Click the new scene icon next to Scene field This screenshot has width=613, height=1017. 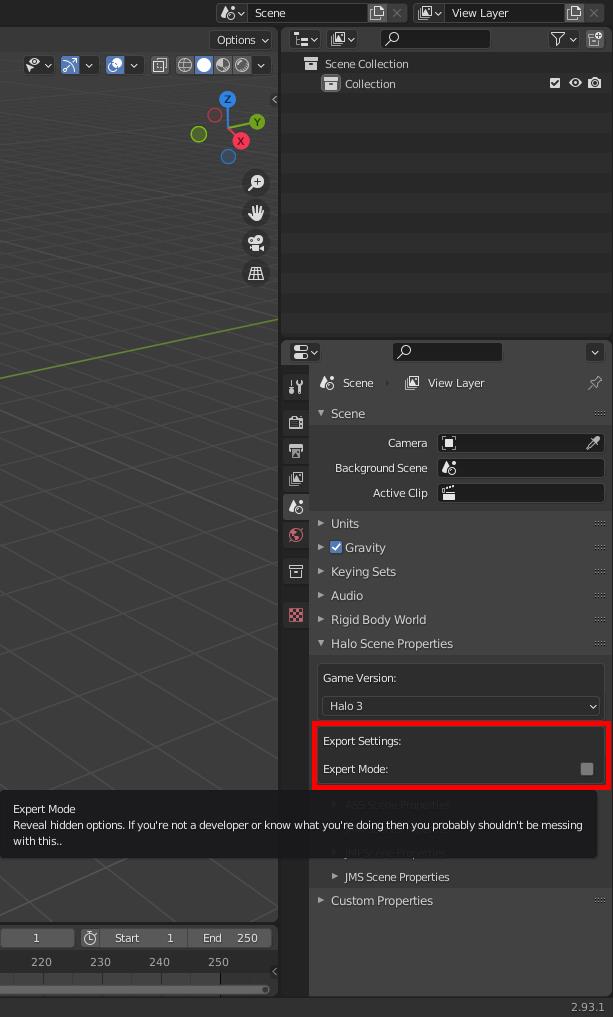[377, 13]
